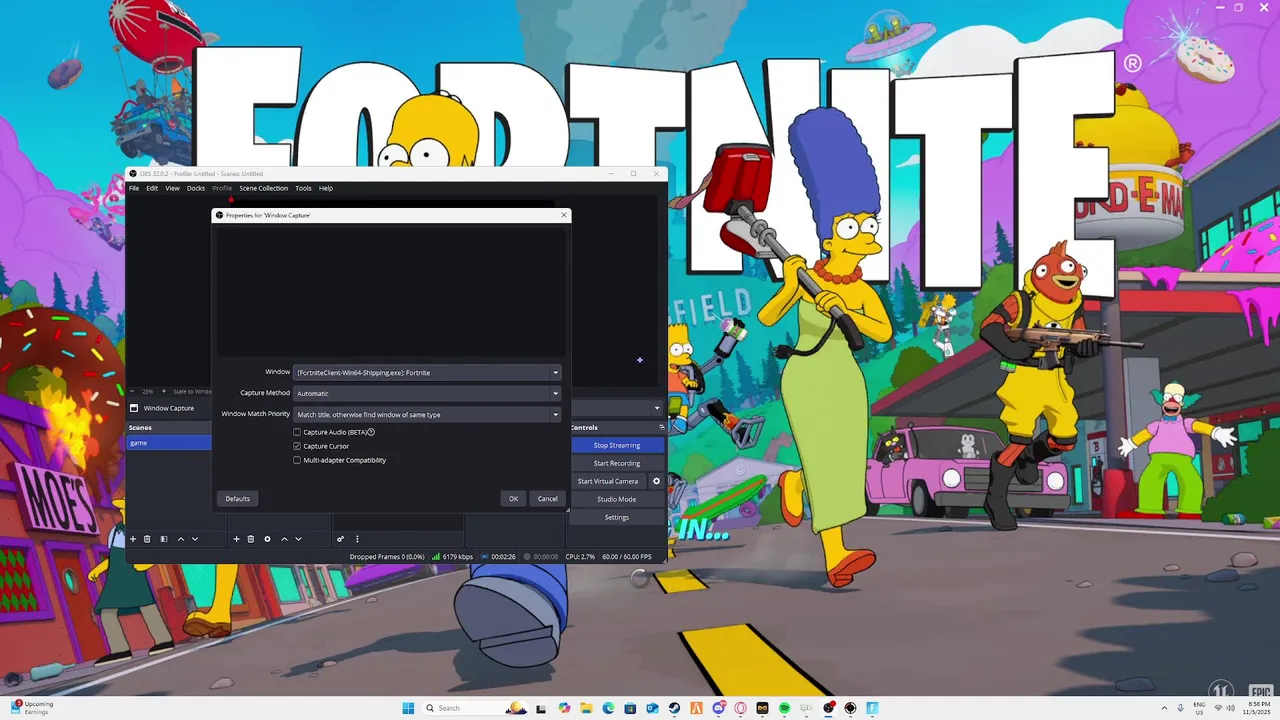Open Microsoft Edge from the taskbar
1280x720 pixels.
point(608,708)
